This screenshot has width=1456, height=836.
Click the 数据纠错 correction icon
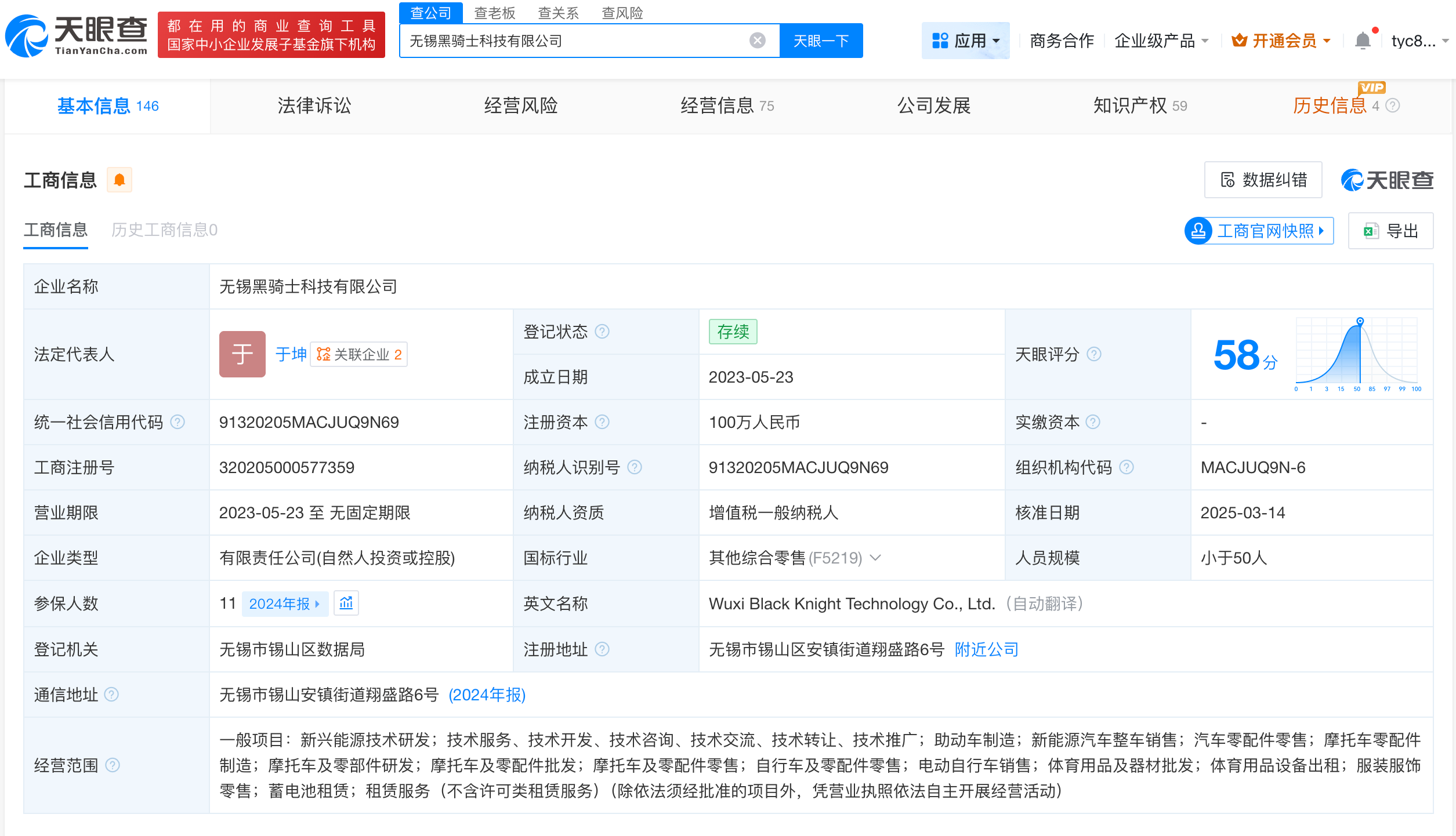coord(1227,180)
